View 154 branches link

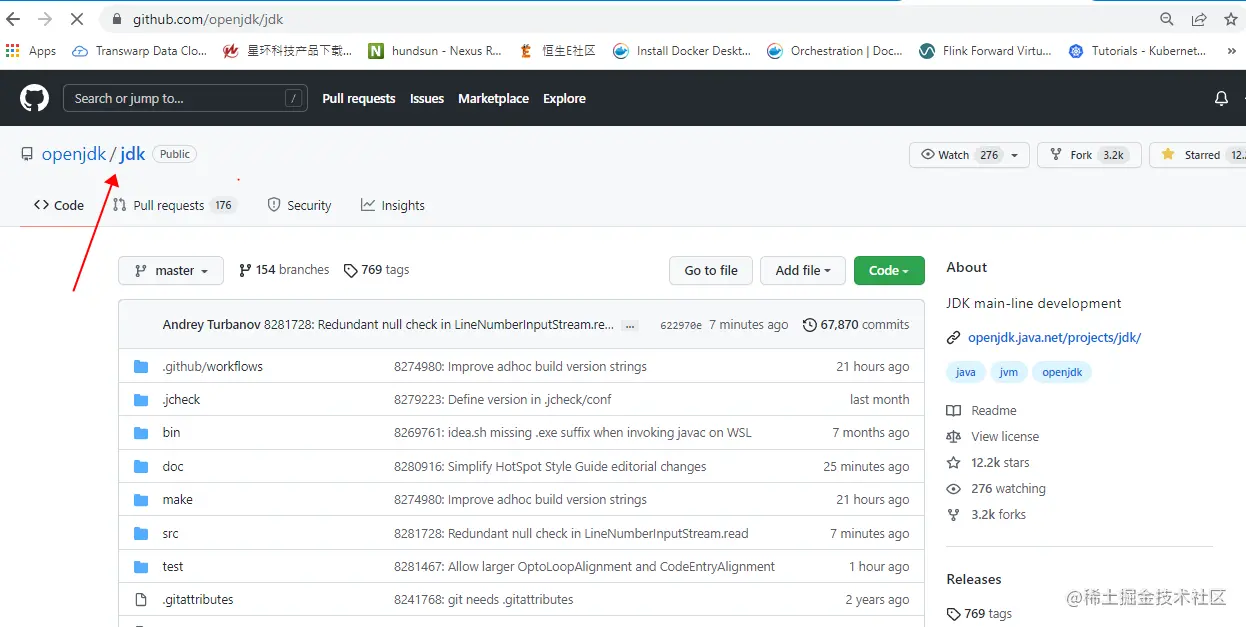coord(284,270)
